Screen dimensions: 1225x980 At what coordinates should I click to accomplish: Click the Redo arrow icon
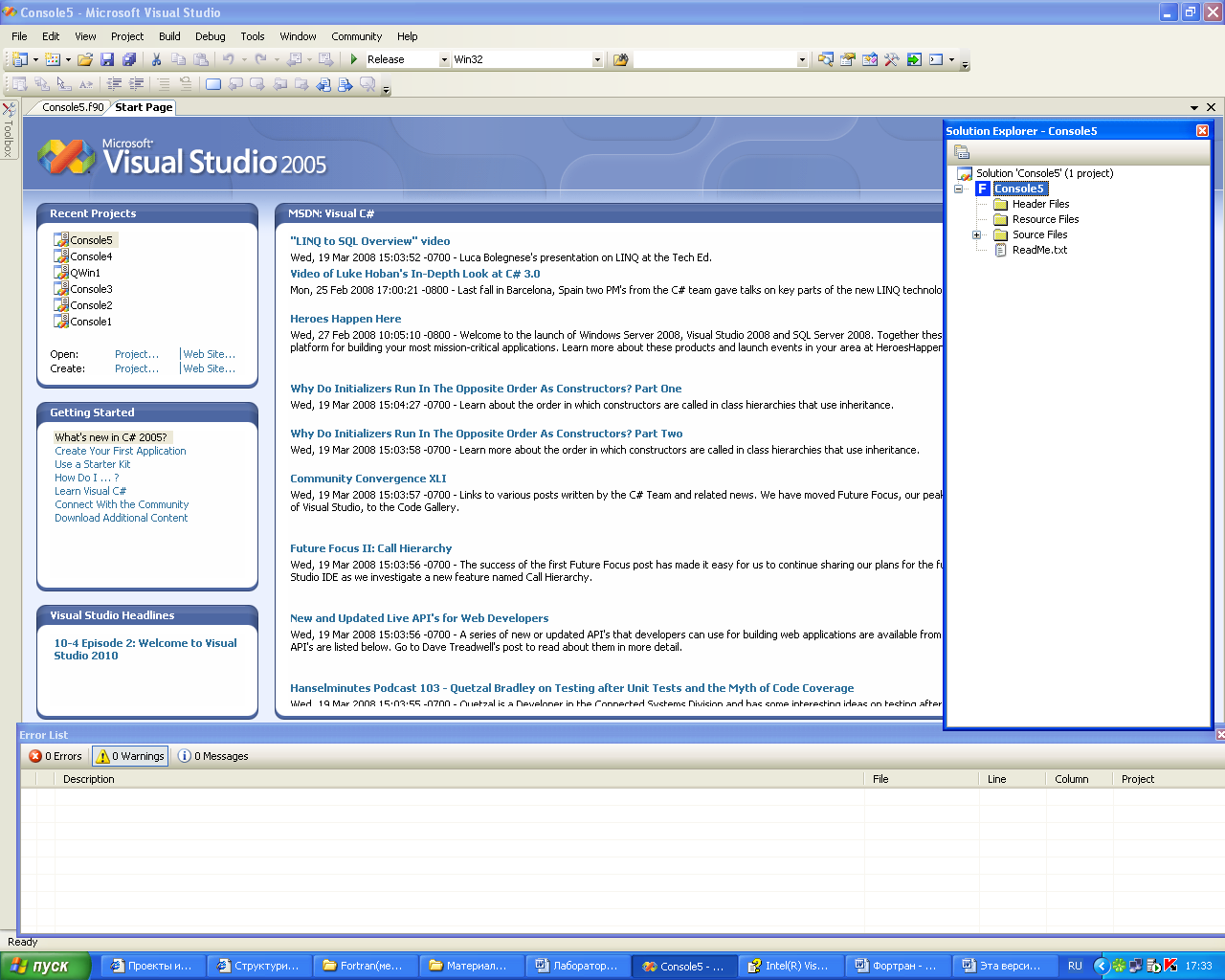pos(260,59)
